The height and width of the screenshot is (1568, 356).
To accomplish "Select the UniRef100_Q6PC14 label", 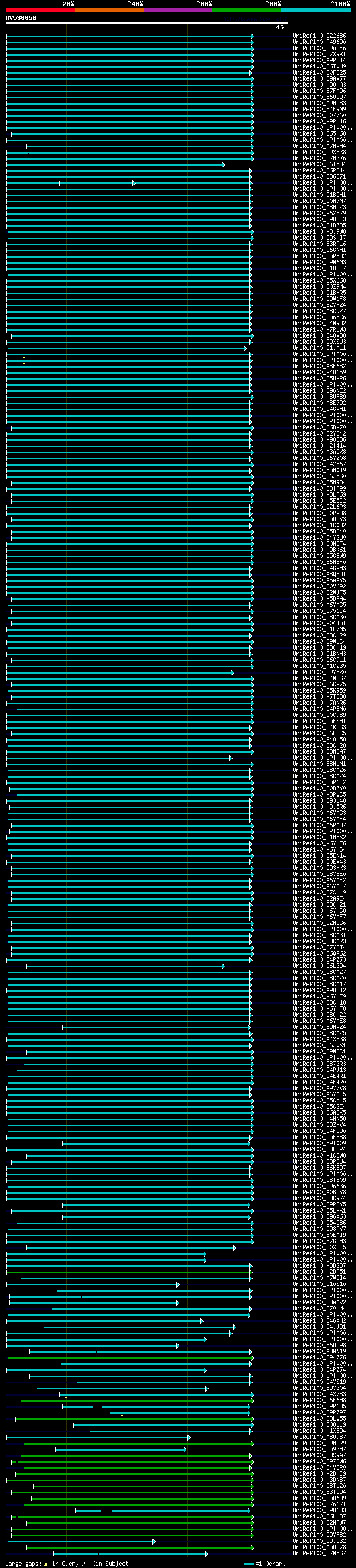I will [x=319, y=170].
